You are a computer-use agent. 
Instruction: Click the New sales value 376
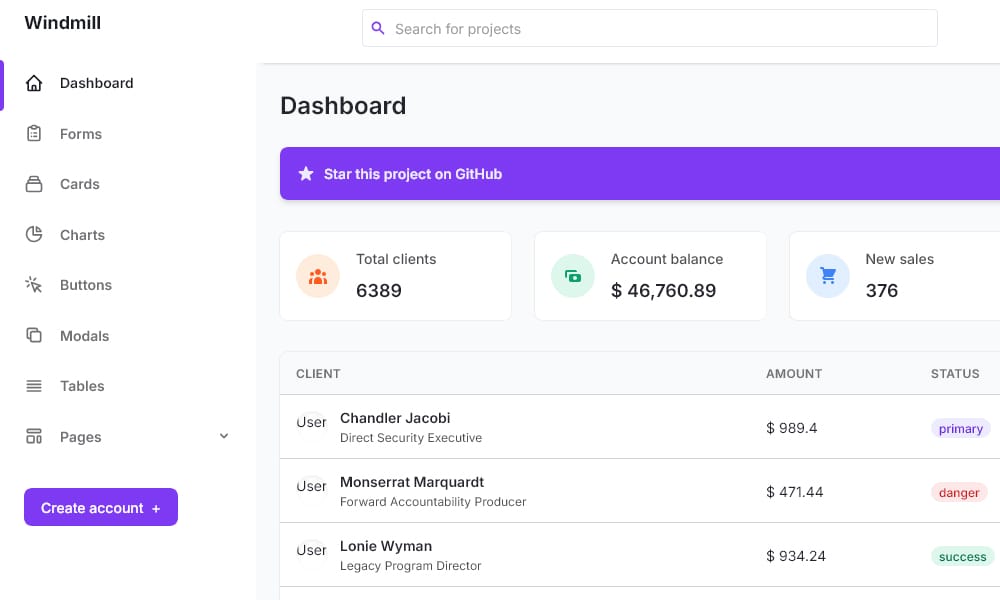881,291
